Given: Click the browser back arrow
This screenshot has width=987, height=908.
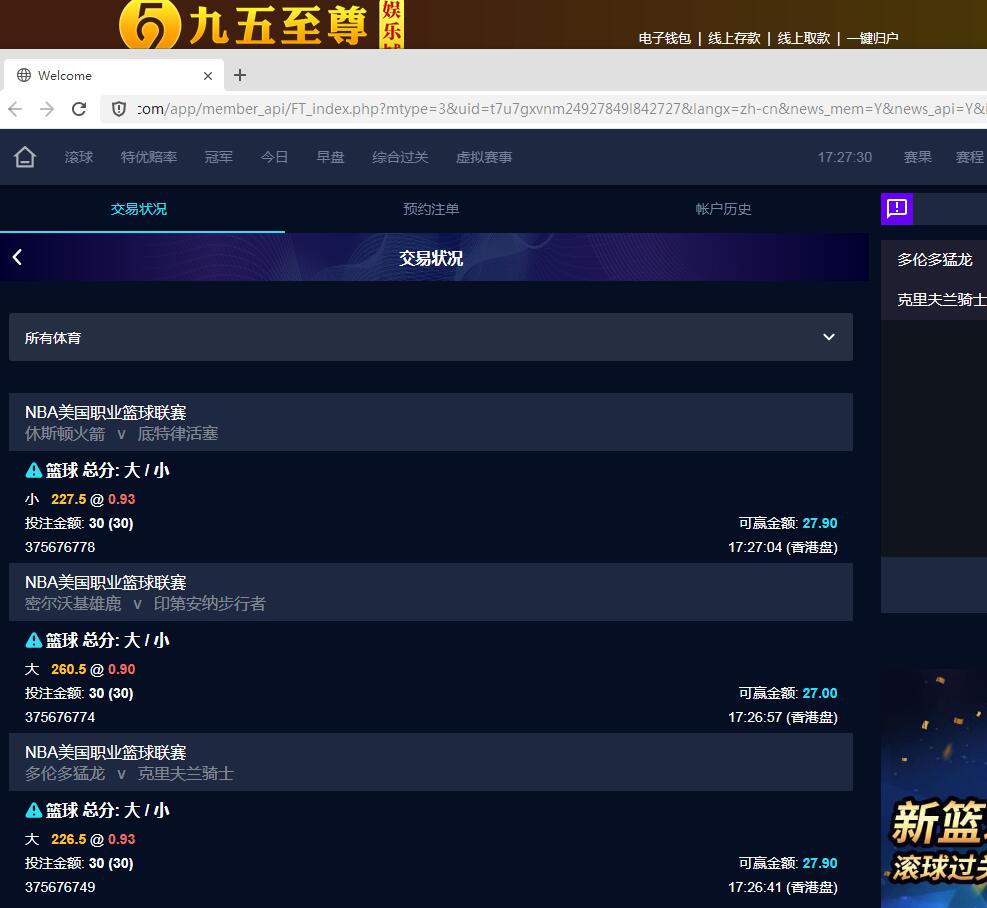Looking at the screenshot, I should point(15,109).
